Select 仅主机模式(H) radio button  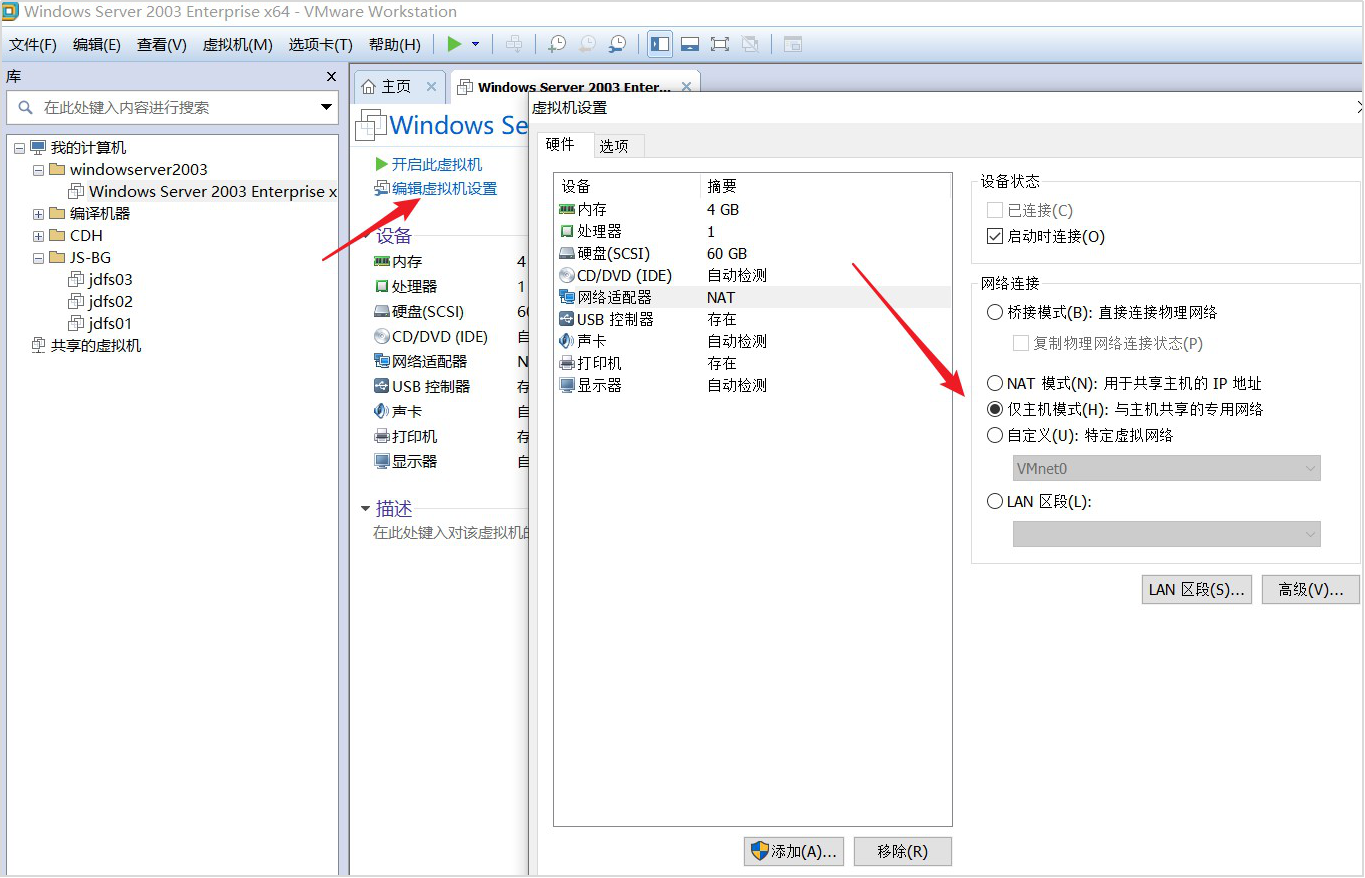tap(994, 409)
